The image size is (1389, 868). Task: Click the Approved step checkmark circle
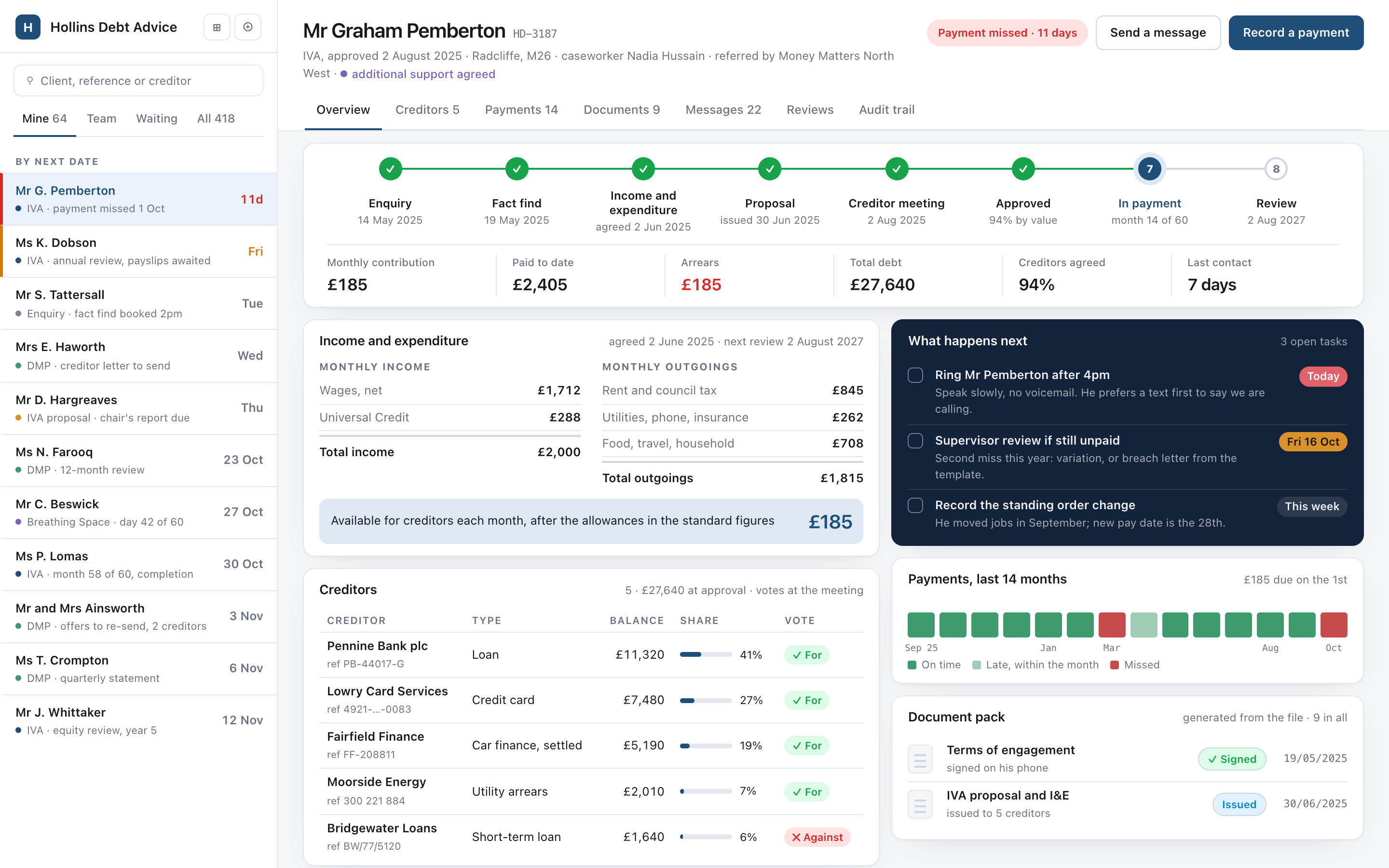1023,169
